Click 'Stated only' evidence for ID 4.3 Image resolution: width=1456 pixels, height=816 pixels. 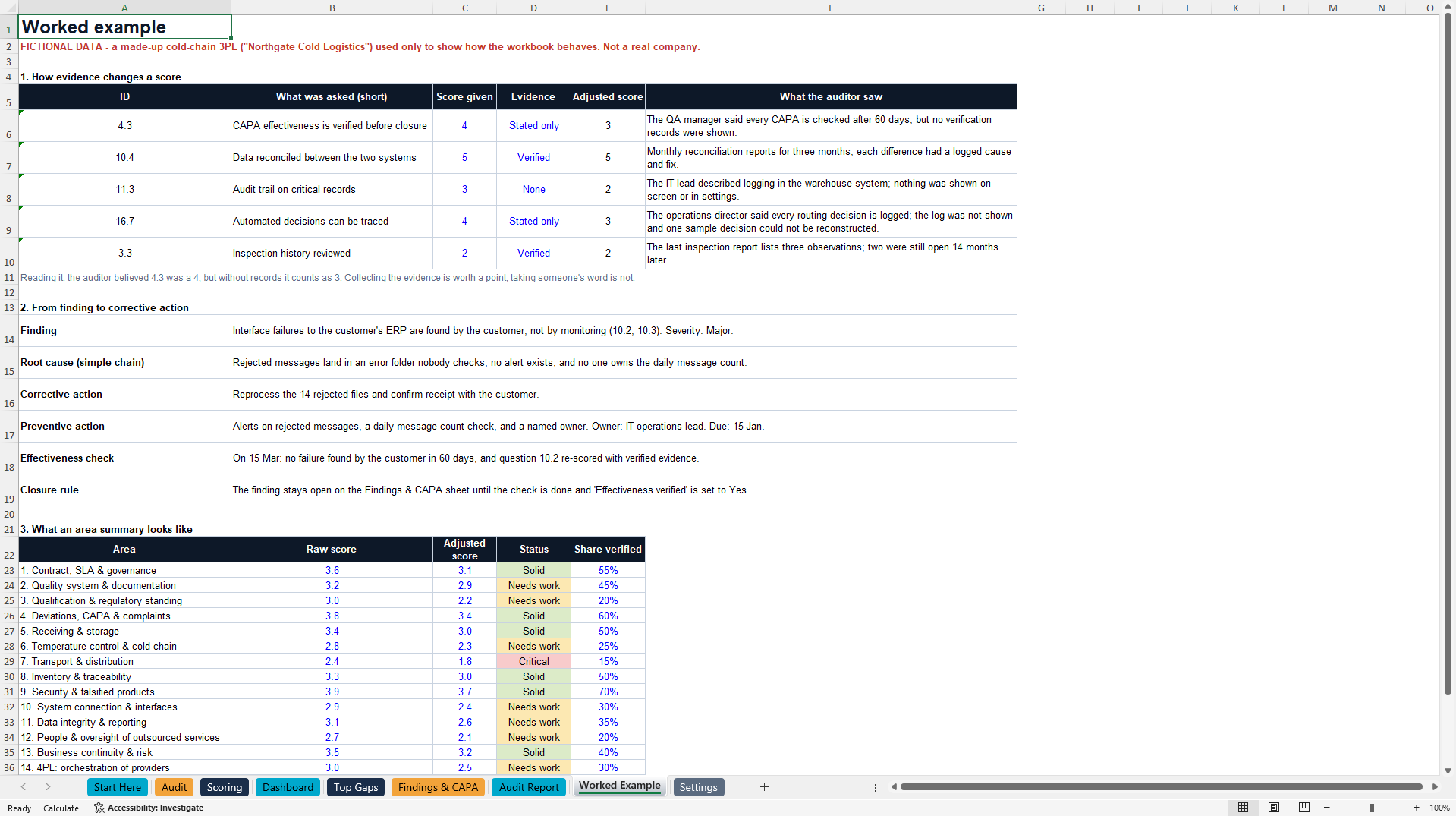pos(533,126)
